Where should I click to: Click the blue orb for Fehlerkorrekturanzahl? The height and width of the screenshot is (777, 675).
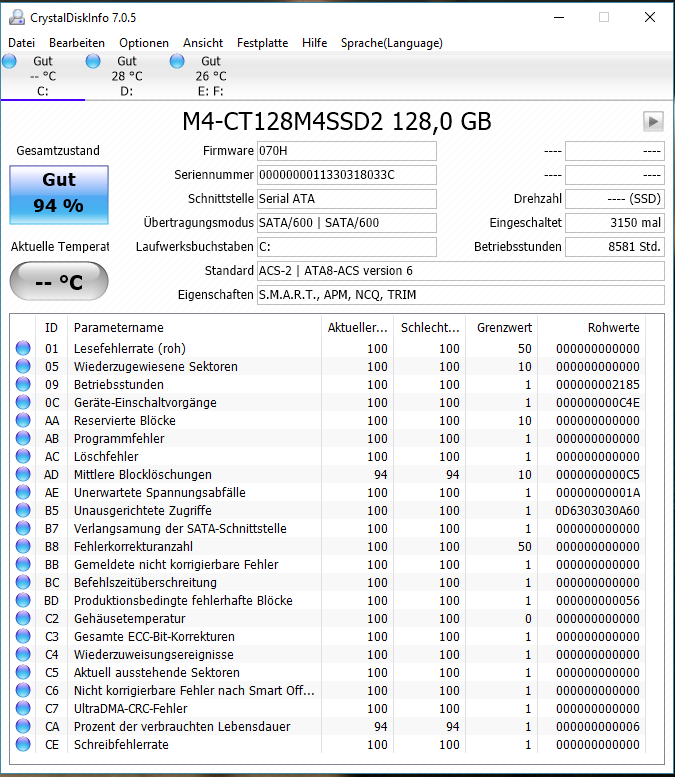[23, 547]
